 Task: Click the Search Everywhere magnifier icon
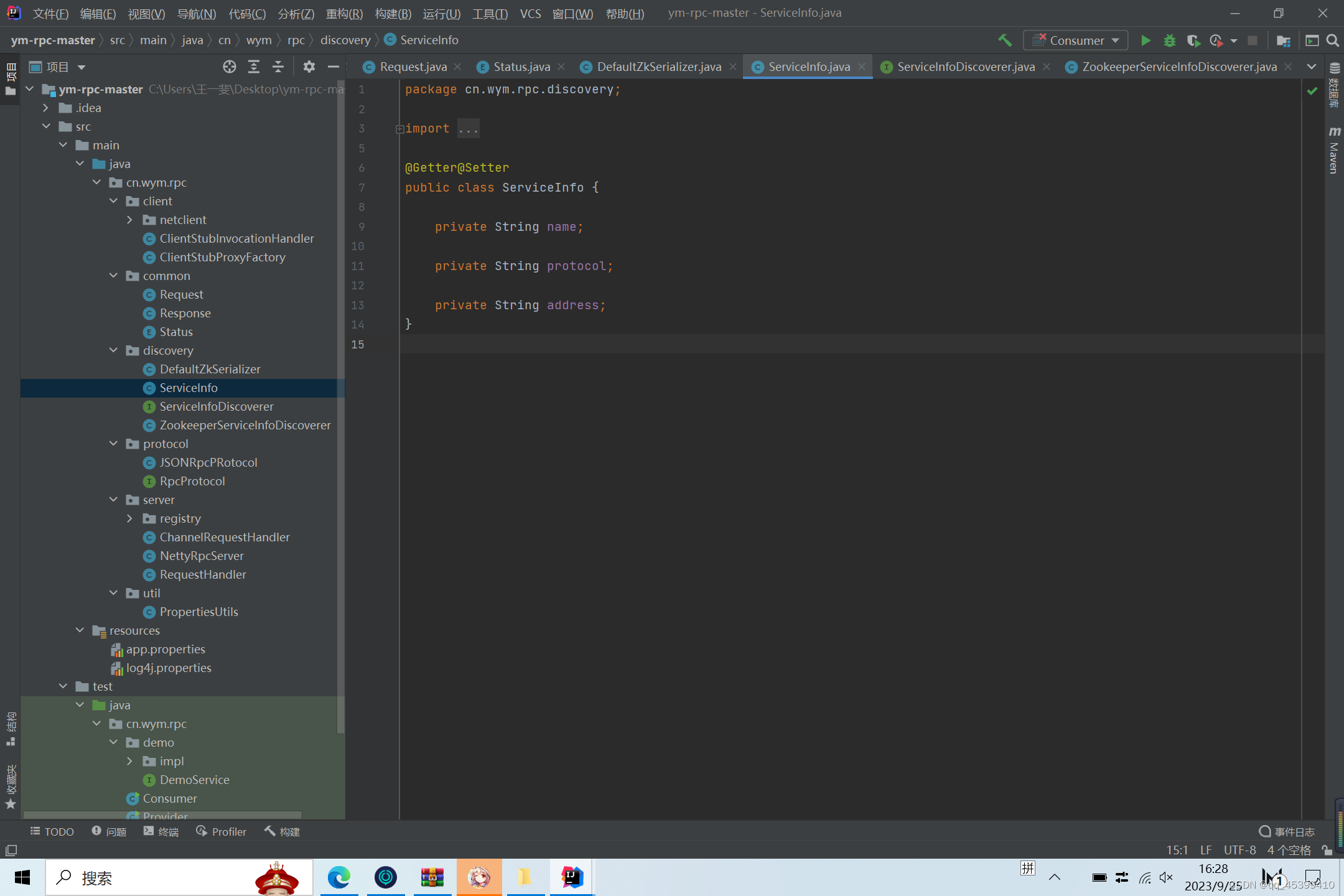coord(1332,40)
